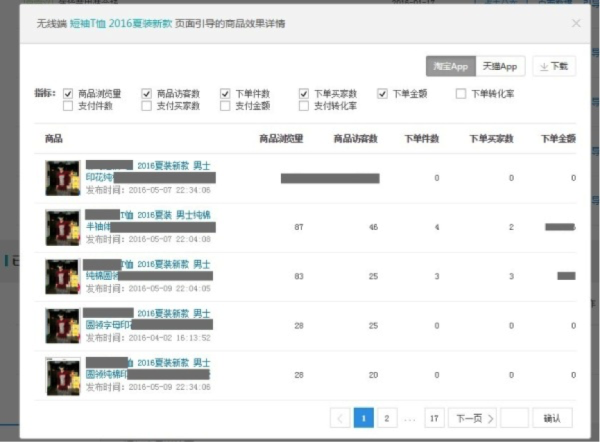Open thumbnail of product published 2016-05-09 22:34:06
Screen dimensions: 600x442
[x=63, y=376]
